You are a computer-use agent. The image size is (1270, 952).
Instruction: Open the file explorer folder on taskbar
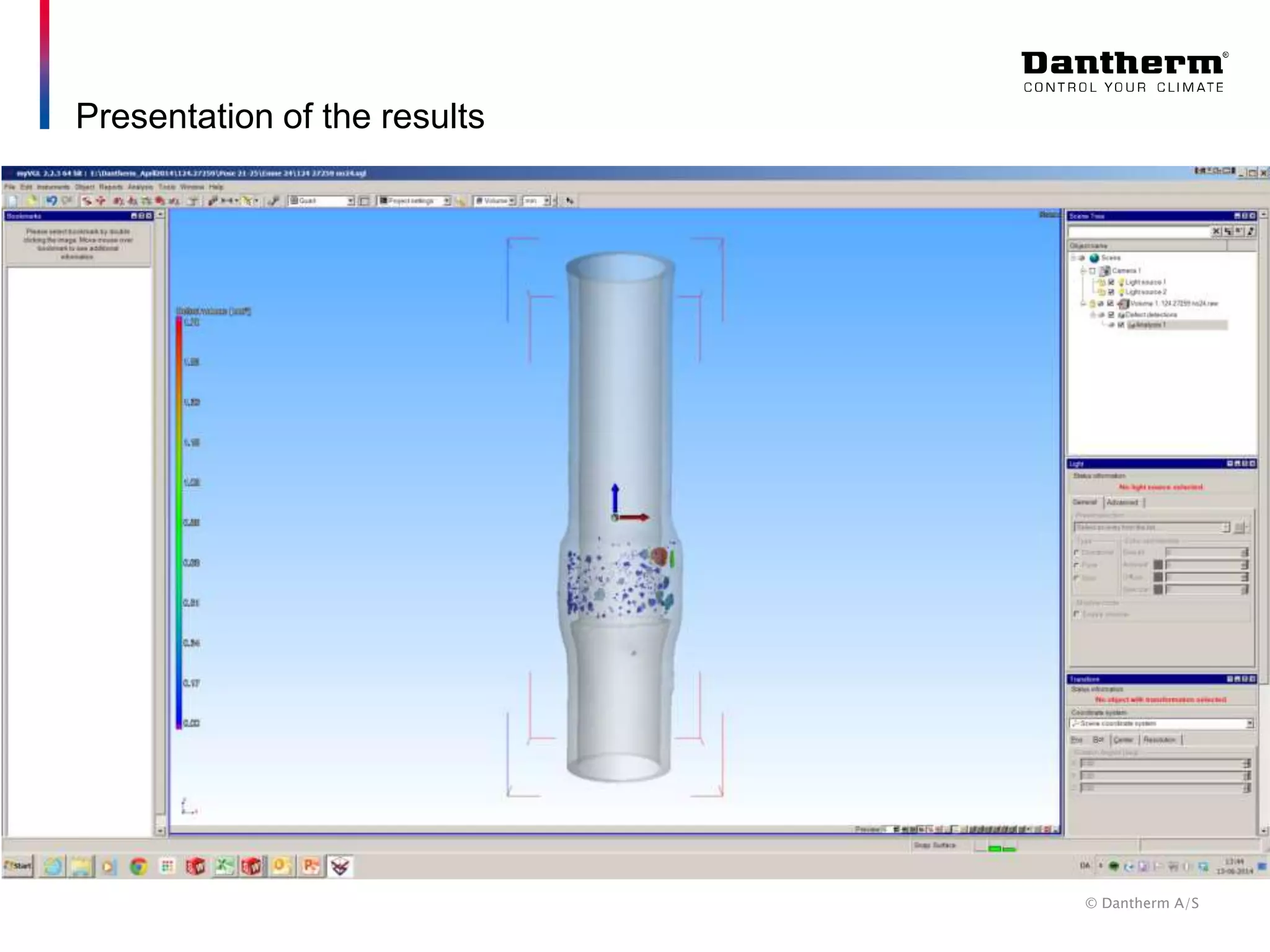tap(81, 866)
